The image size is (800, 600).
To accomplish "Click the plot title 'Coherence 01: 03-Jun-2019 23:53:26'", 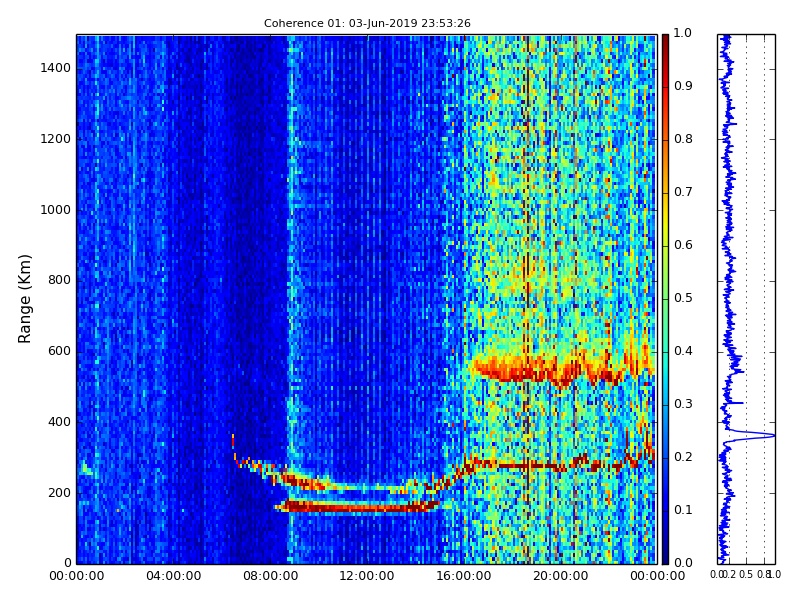I will click(x=367, y=23).
